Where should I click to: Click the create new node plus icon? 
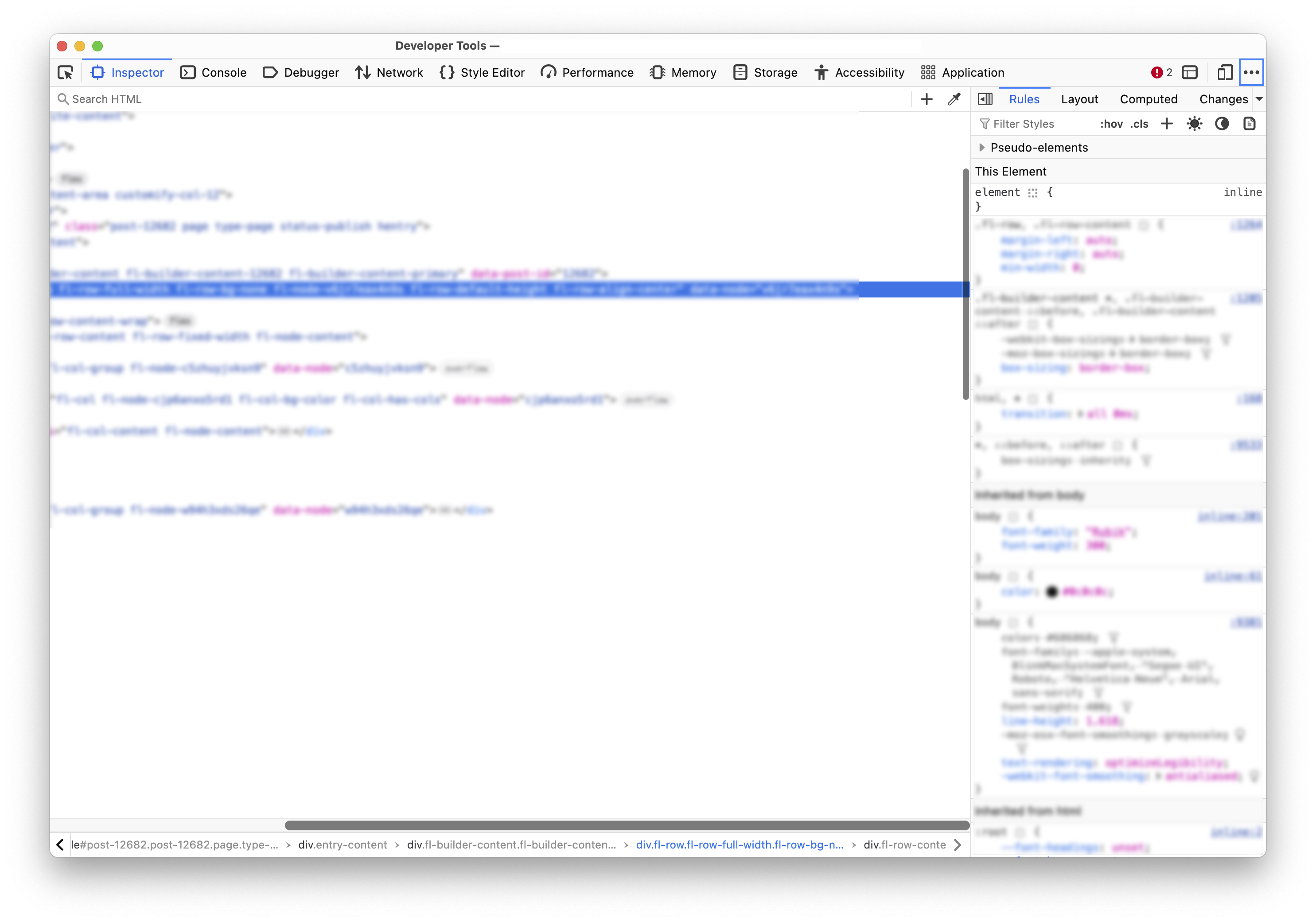point(926,99)
